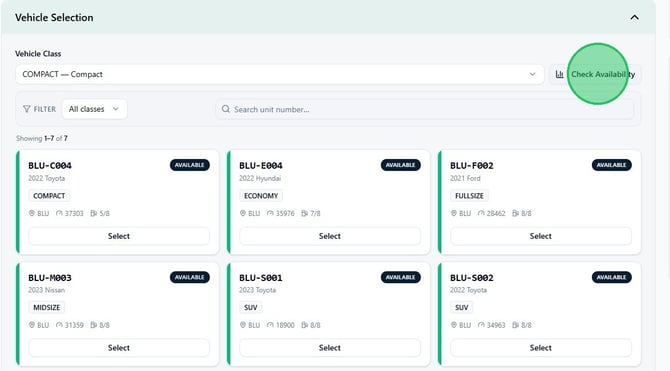Screen dimensions: 670x371
Task: Click AVAILABLE badge on BLU-M003 card
Action: 190,277
